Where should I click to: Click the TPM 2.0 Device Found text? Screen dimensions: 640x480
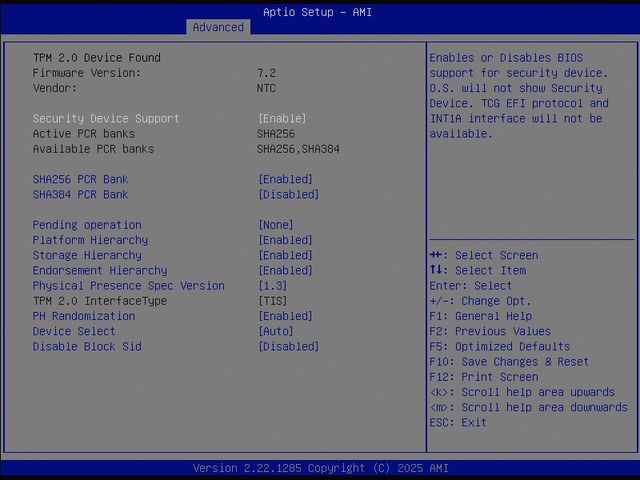97,58
